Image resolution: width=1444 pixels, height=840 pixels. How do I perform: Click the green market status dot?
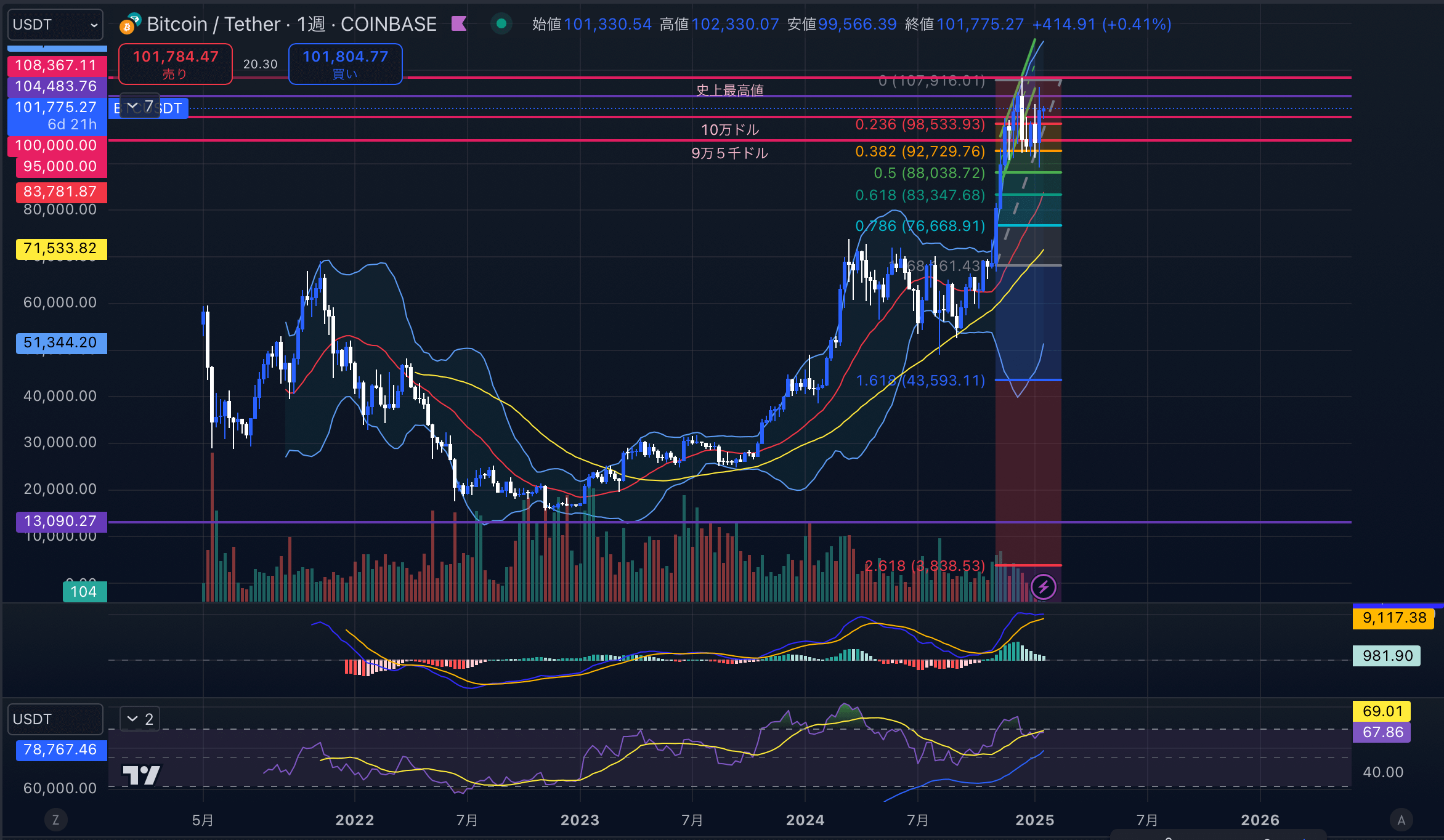(501, 24)
